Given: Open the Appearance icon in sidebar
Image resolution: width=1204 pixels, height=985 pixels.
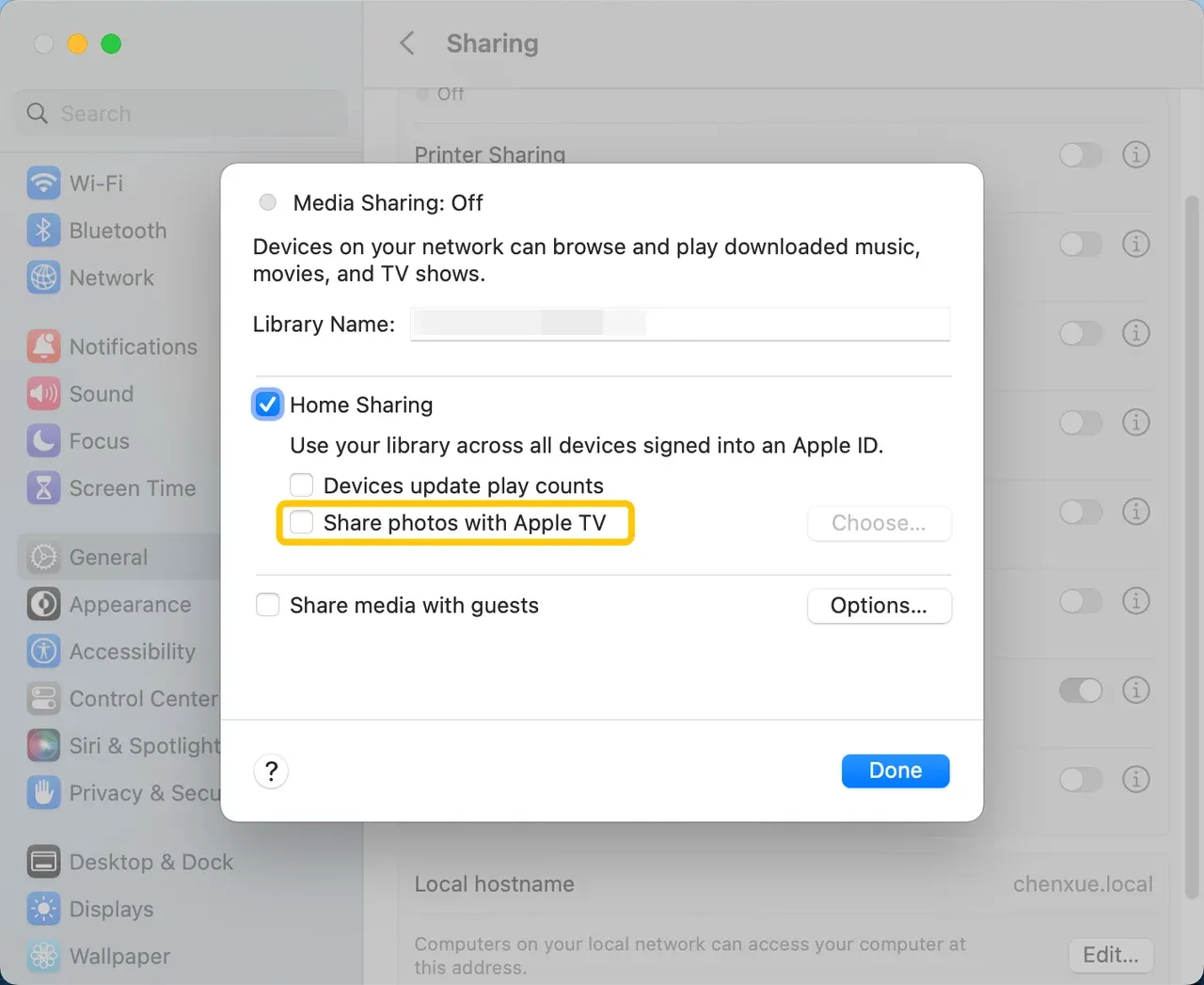Looking at the screenshot, I should (x=43, y=604).
